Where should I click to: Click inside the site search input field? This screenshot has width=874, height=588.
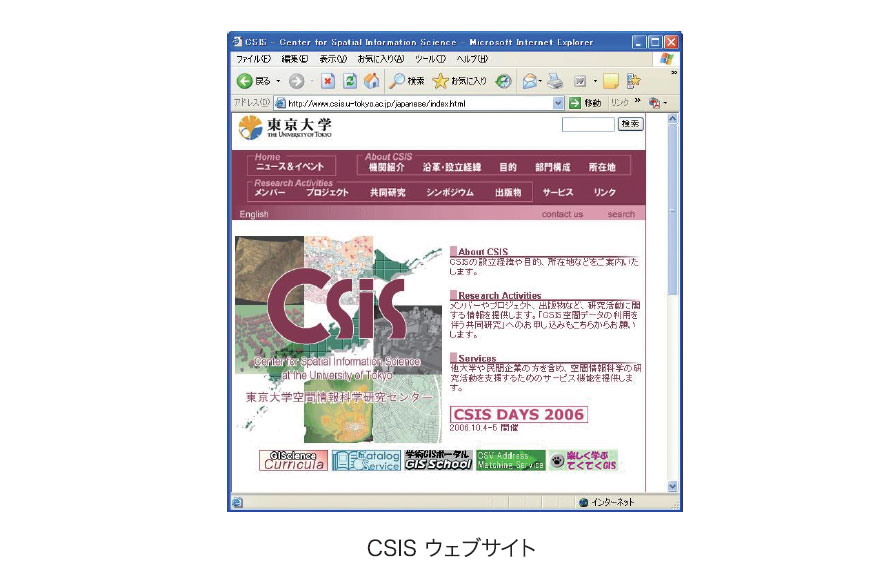click(590, 125)
